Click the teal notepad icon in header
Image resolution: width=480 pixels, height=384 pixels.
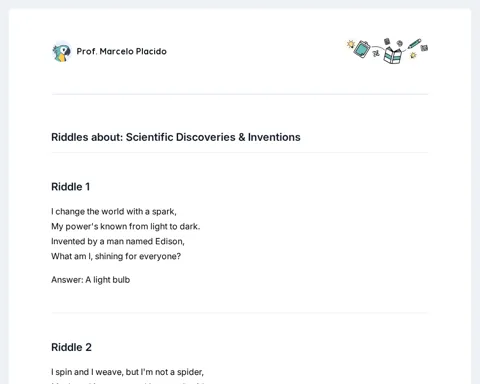(x=362, y=49)
